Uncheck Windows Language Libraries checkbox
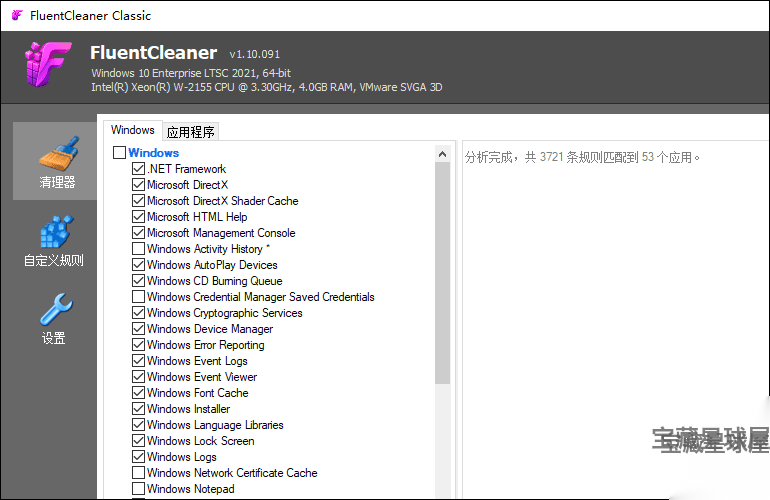Viewport: 770px width, 500px height. click(138, 424)
